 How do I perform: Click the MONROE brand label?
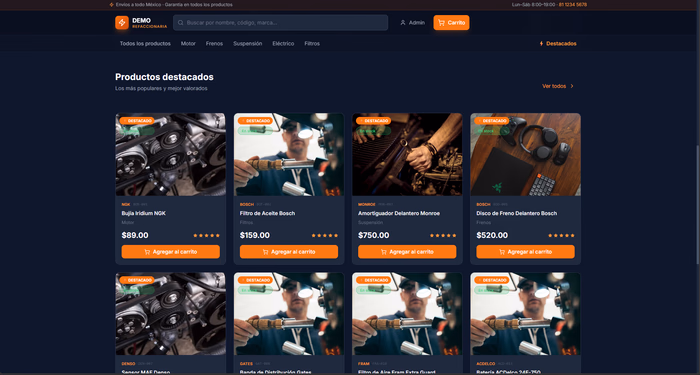367,204
